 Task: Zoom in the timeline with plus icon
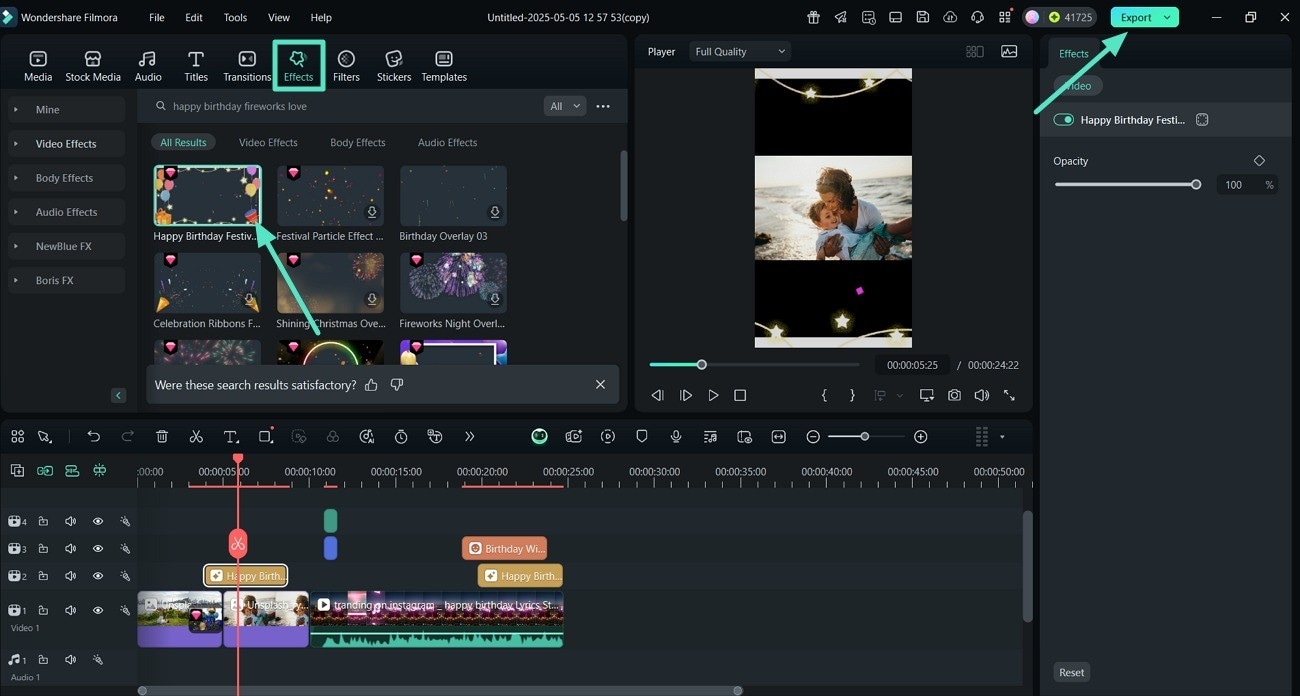click(x=921, y=436)
